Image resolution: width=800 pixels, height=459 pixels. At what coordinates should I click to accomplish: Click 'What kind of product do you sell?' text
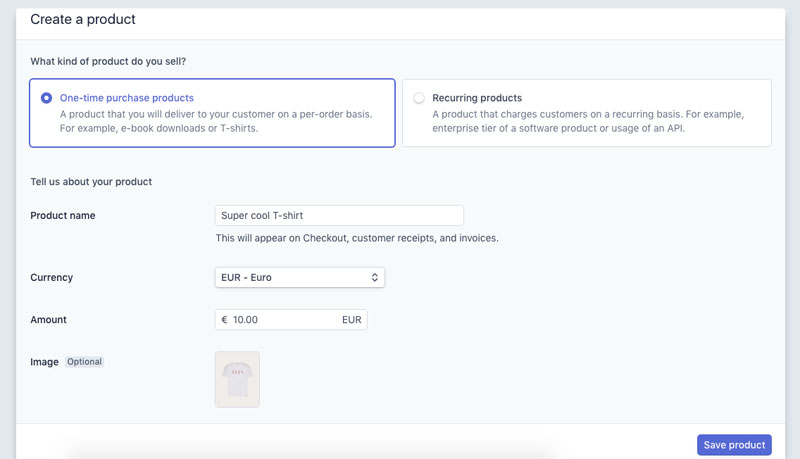[x=108, y=61]
